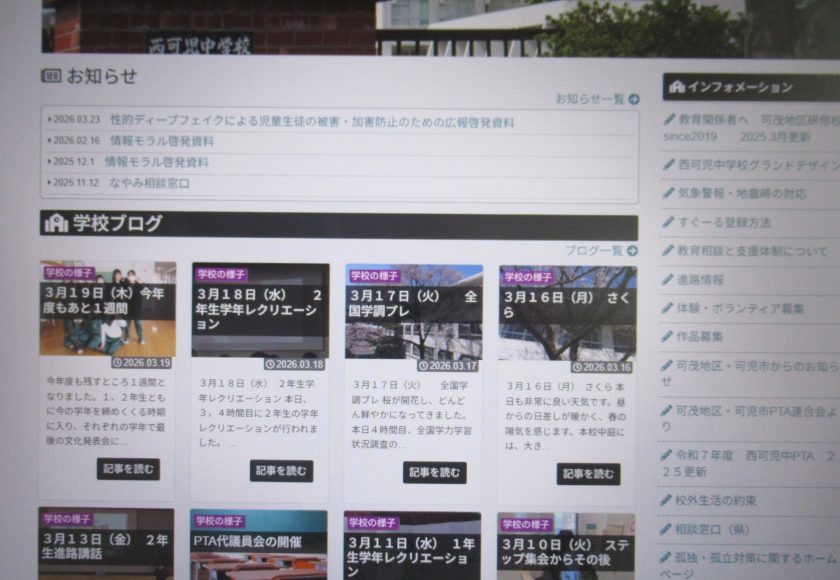This screenshot has width=840, height=580.
Task: Open すぐーる登録方法 in the sidebar
Action: [724, 222]
